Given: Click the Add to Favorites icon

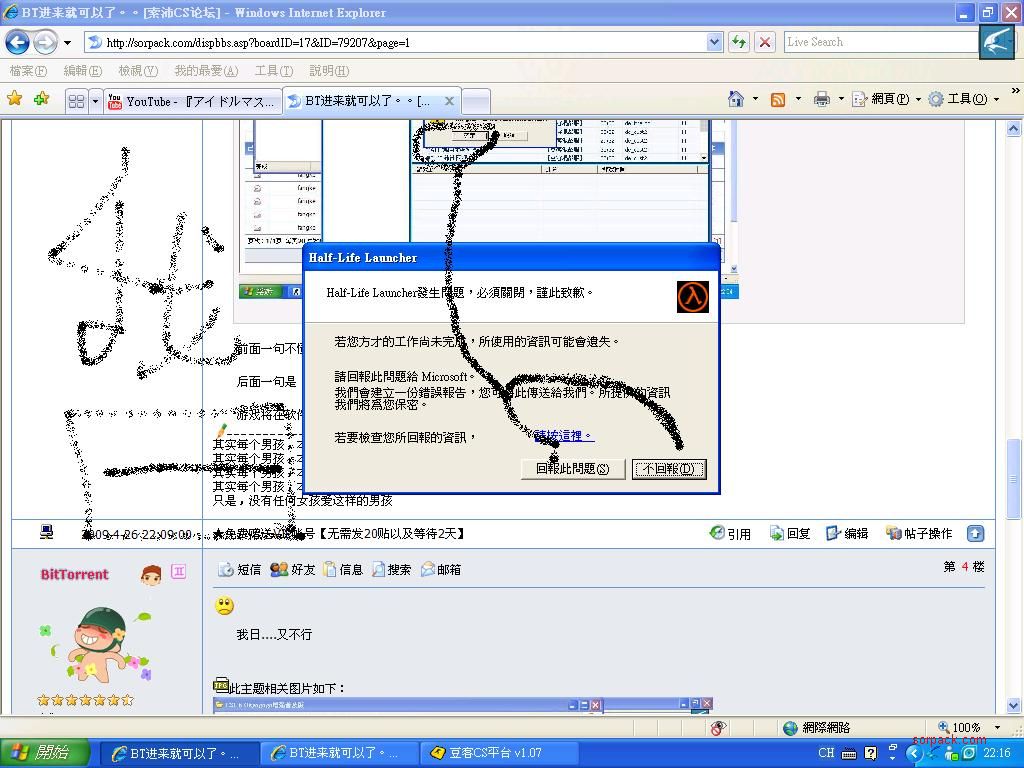Looking at the screenshot, I should 41,99.
